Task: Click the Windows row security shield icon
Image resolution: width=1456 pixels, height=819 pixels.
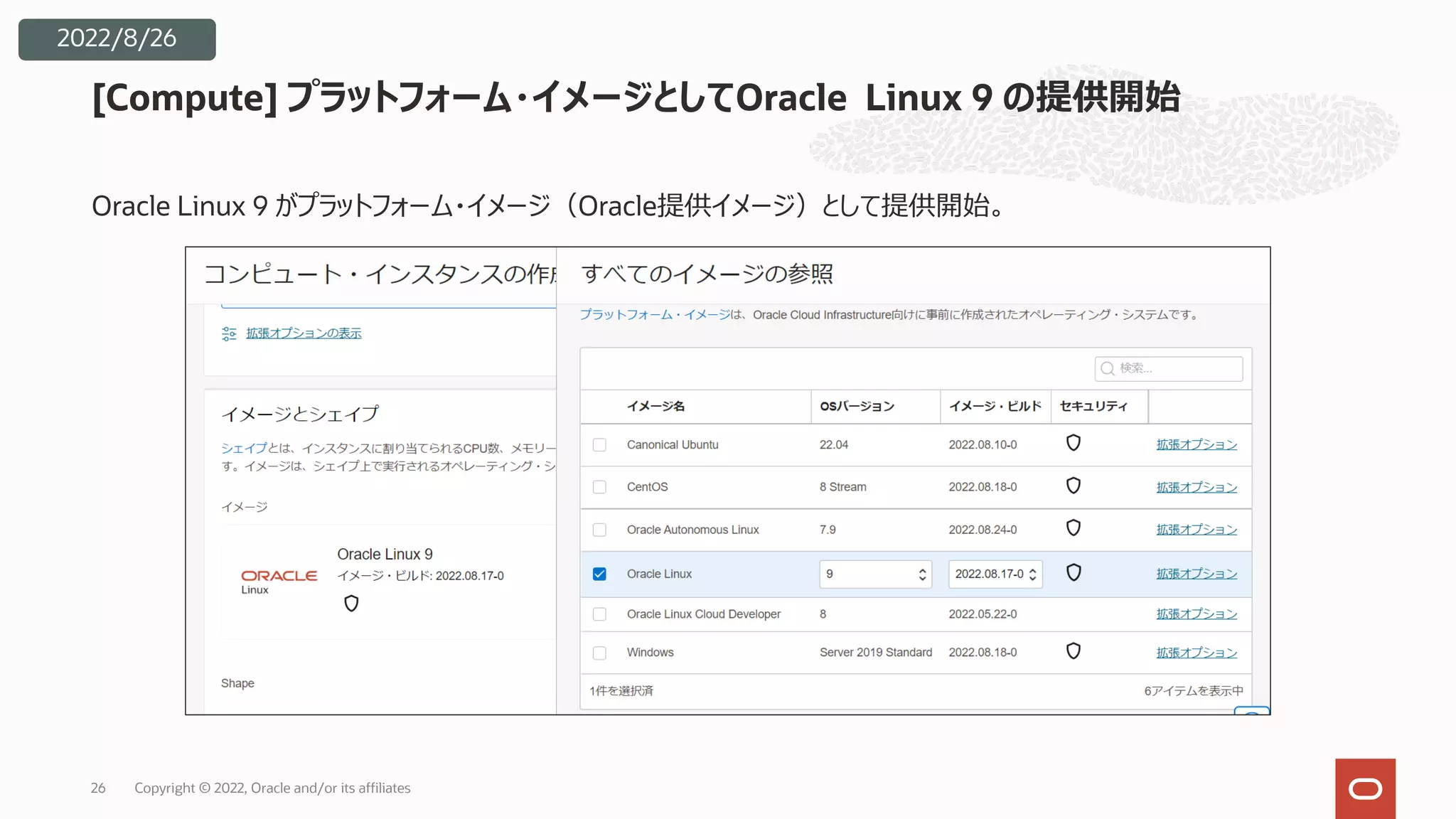Action: point(1074,651)
